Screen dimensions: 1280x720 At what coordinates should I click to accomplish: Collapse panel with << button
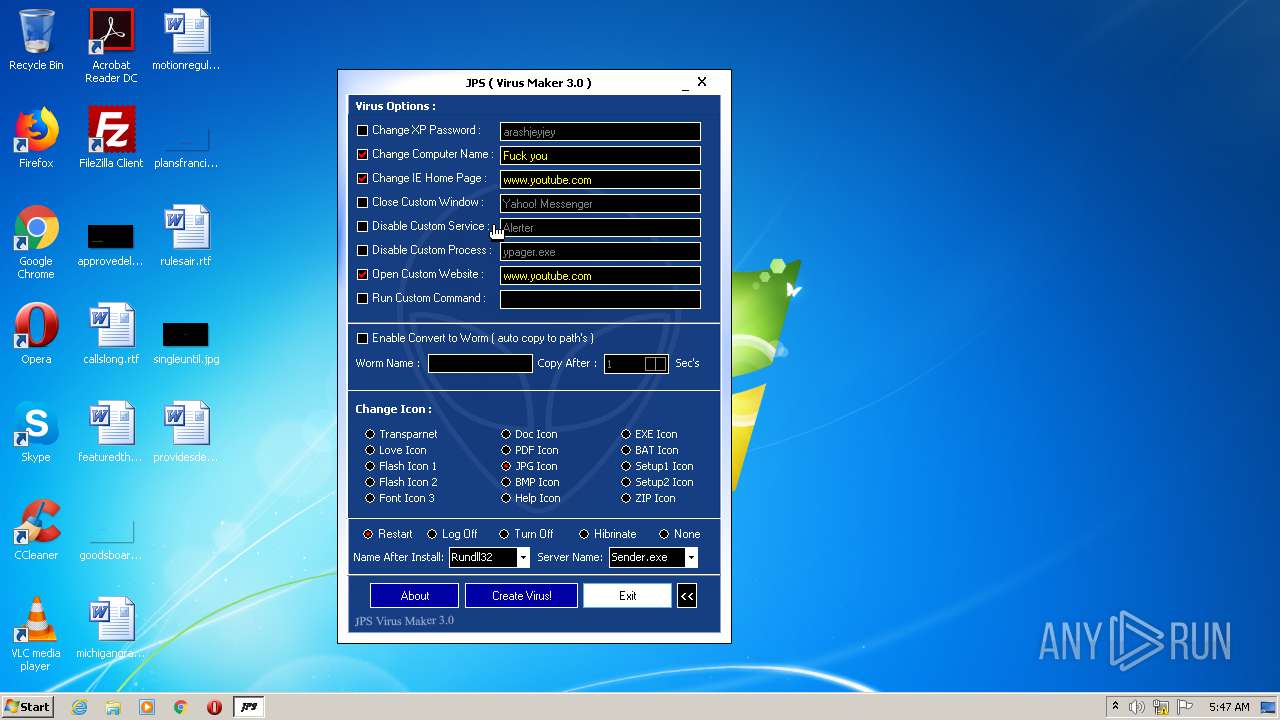[687, 596]
